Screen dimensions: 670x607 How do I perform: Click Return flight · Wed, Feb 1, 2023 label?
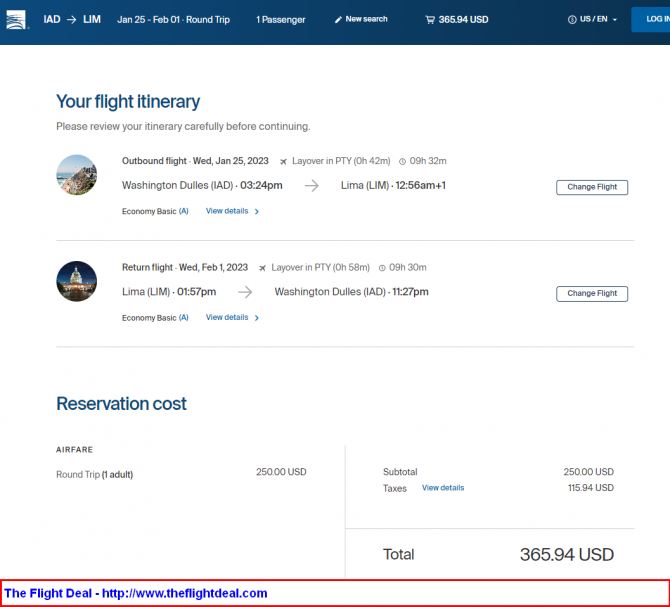click(x=185, y=267)
